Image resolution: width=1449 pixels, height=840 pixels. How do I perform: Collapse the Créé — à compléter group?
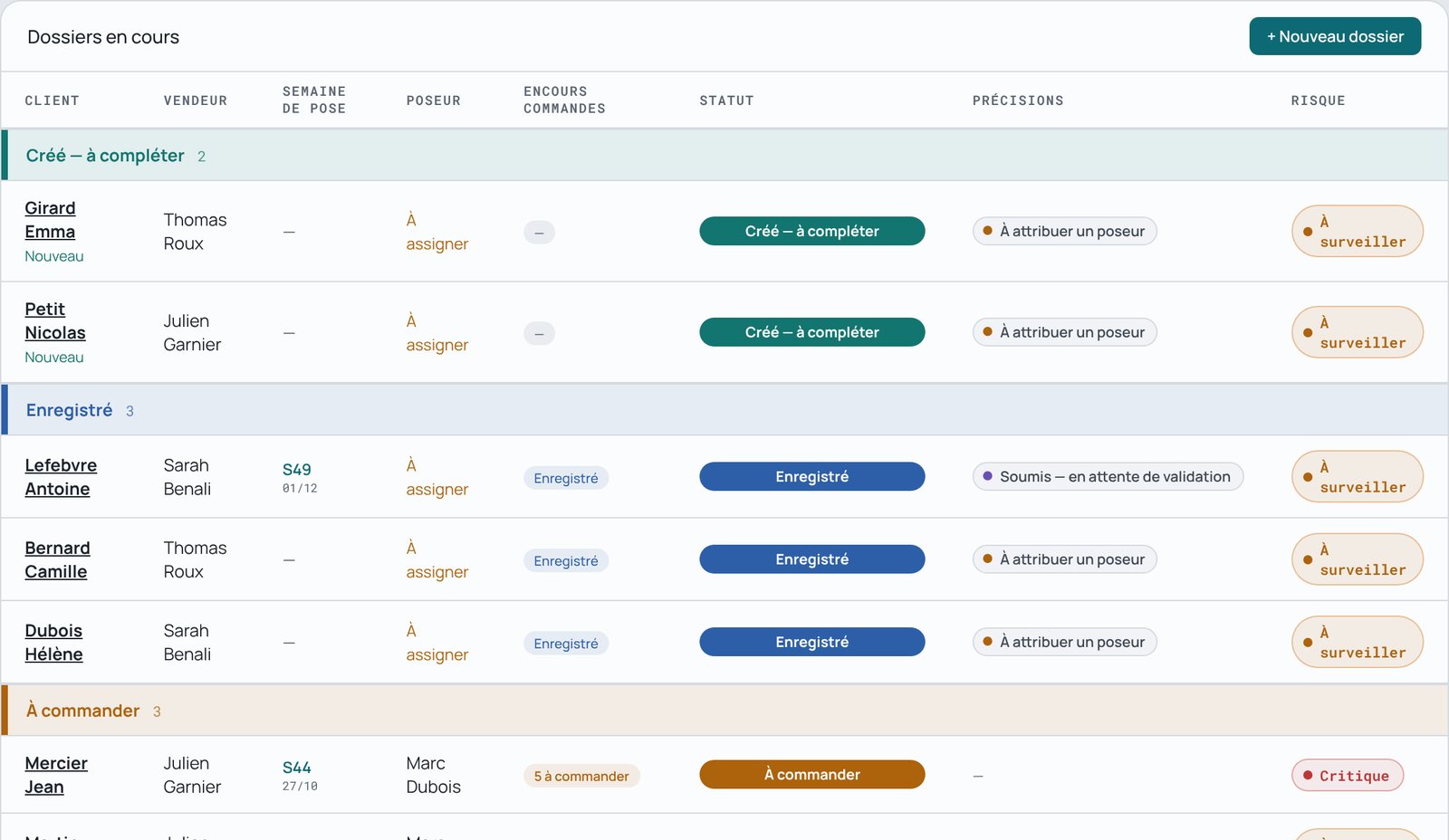[724, 156]
